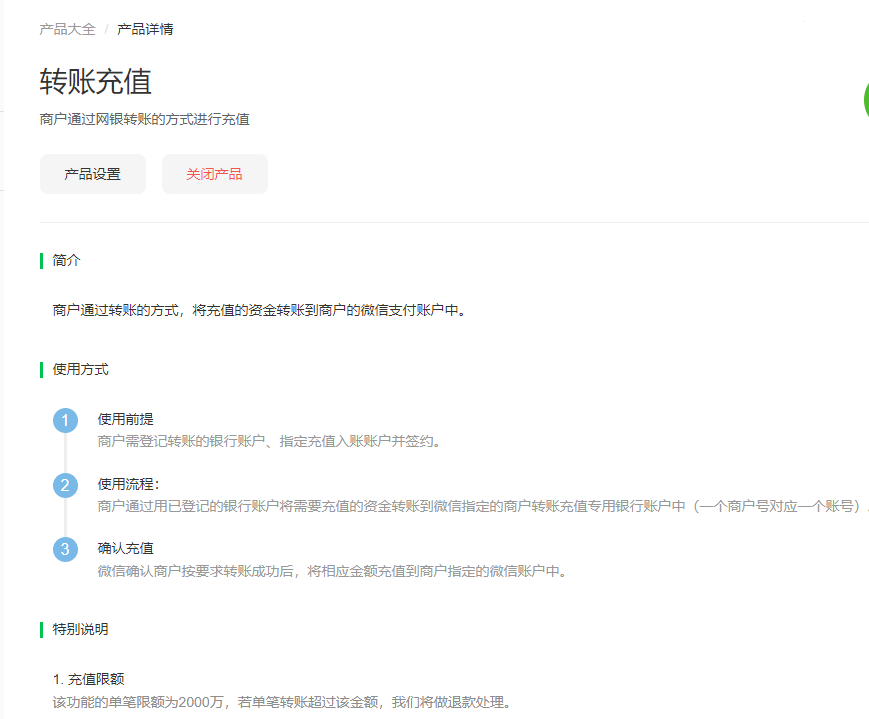This screenshot has width=869, height=719.
Task: Click the 简介 section heading
Action: (x=66, y=260)
